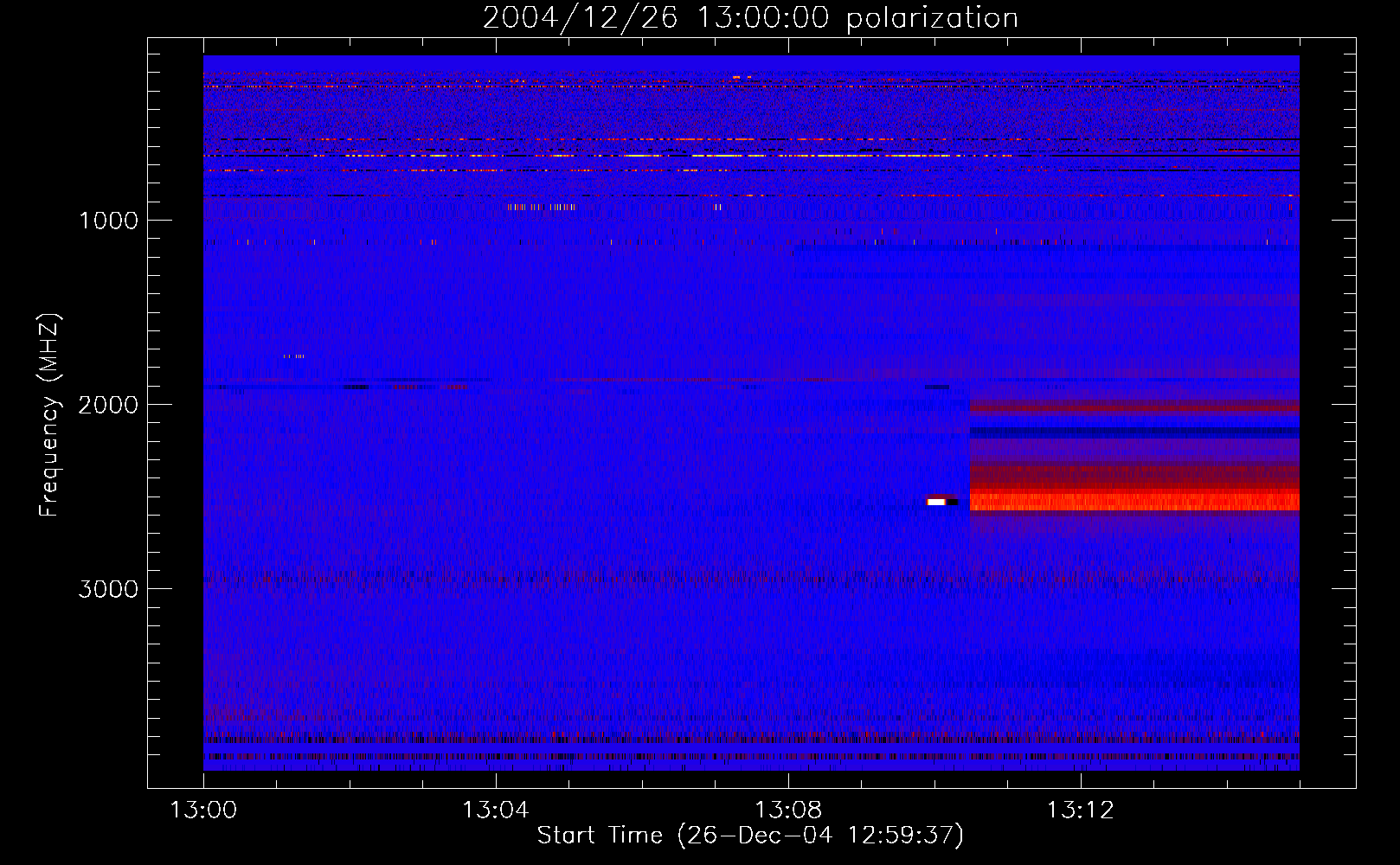This screenshot has height=865, width=1400.
Task: Click the 1000 frequency tick label
Action: click(108, 221)
